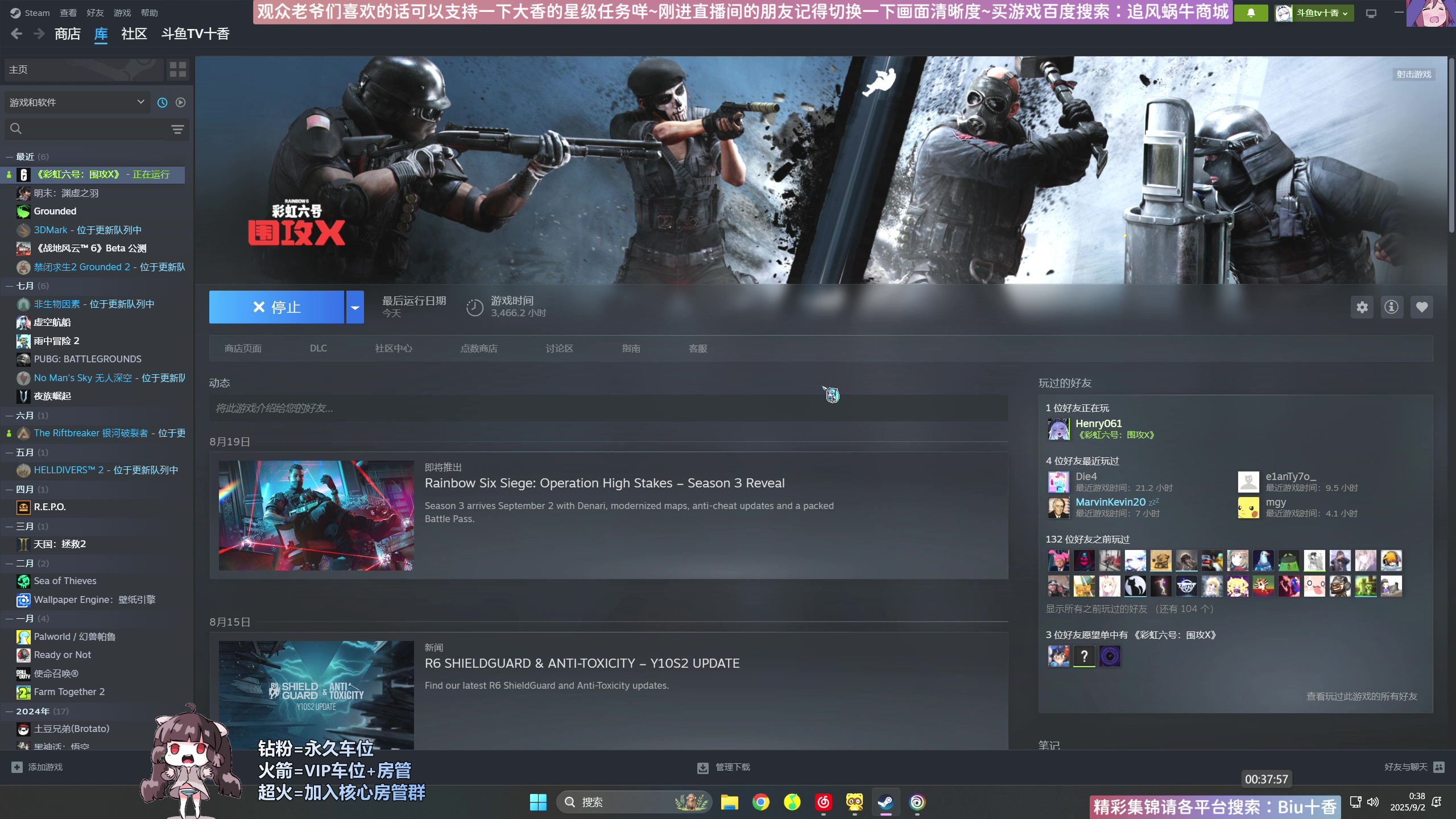Image resolution: width=1456 pixels, height=819 pixels.
Task: Open DLC tab for the game
Action: point(318,348)
